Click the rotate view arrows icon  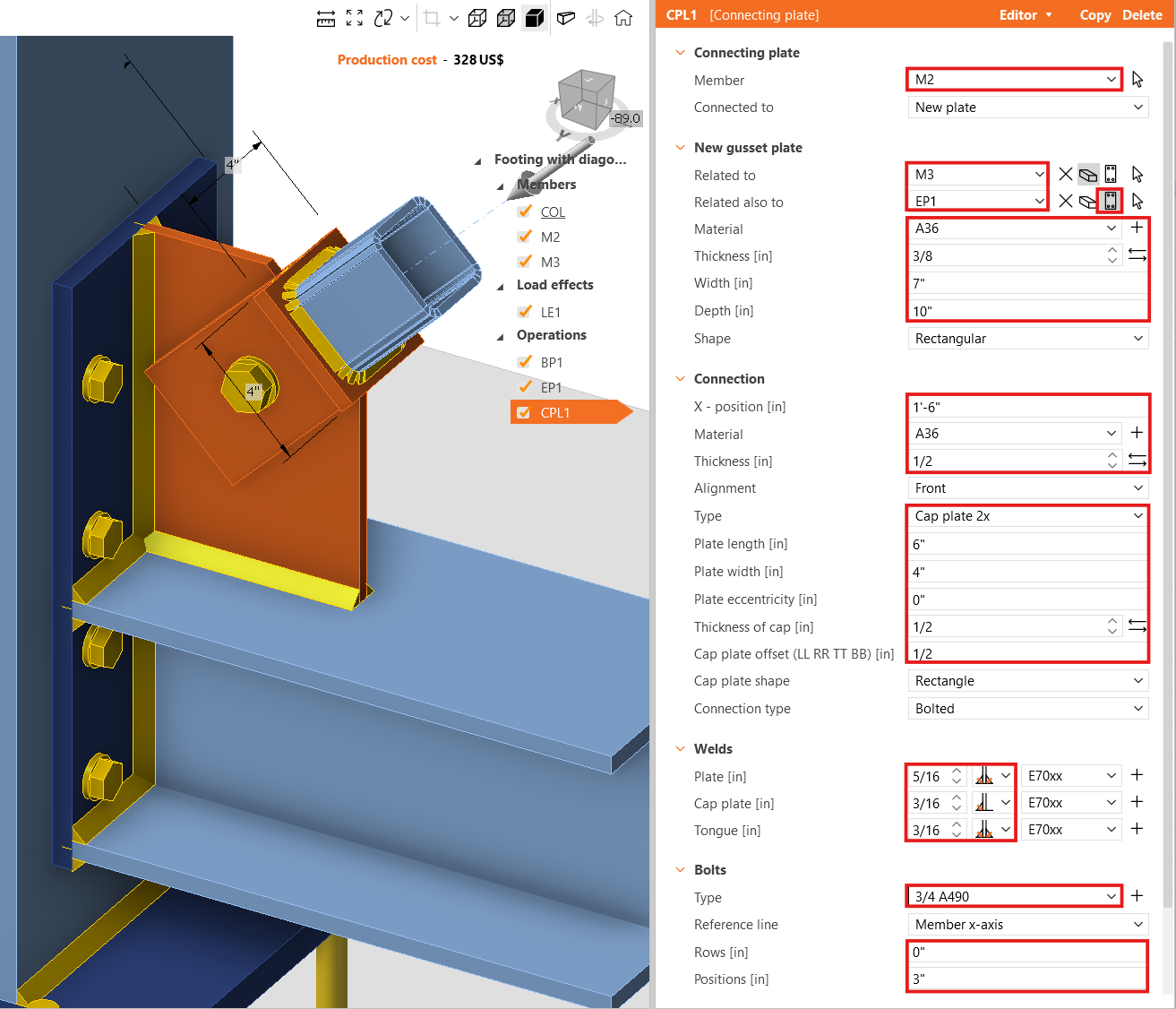[x=383, y=18]
